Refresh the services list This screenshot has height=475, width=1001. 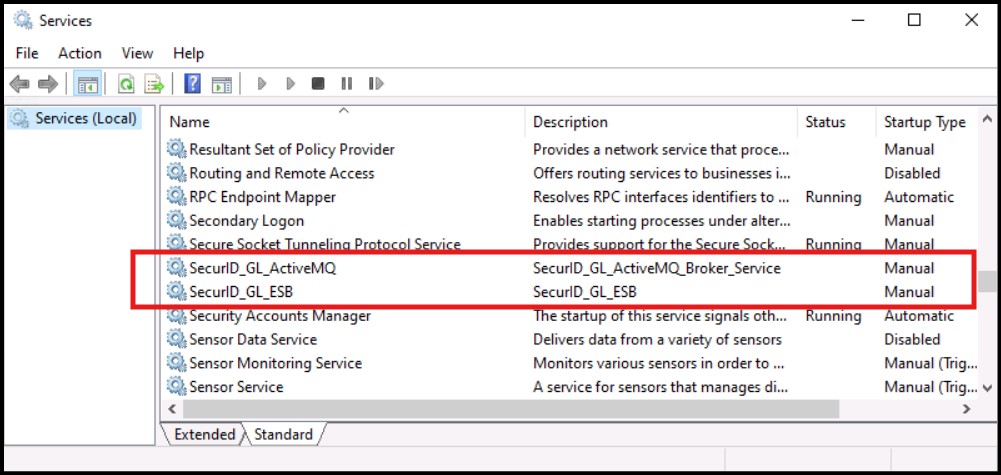pos(127,84)
